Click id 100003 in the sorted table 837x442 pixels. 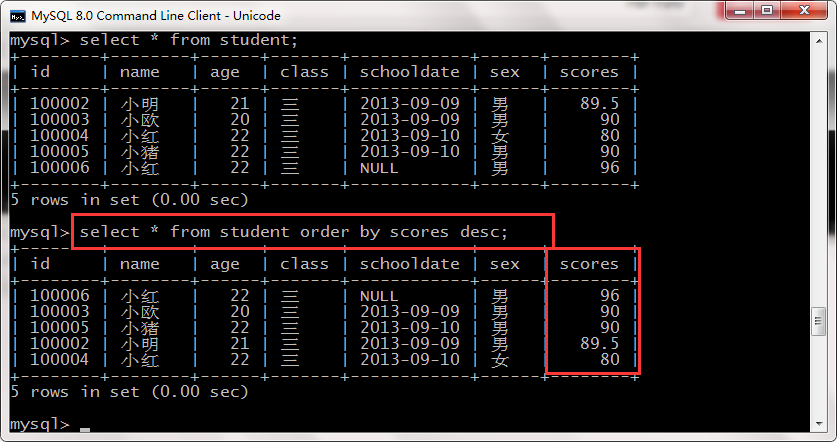click(x=59, y=312)
